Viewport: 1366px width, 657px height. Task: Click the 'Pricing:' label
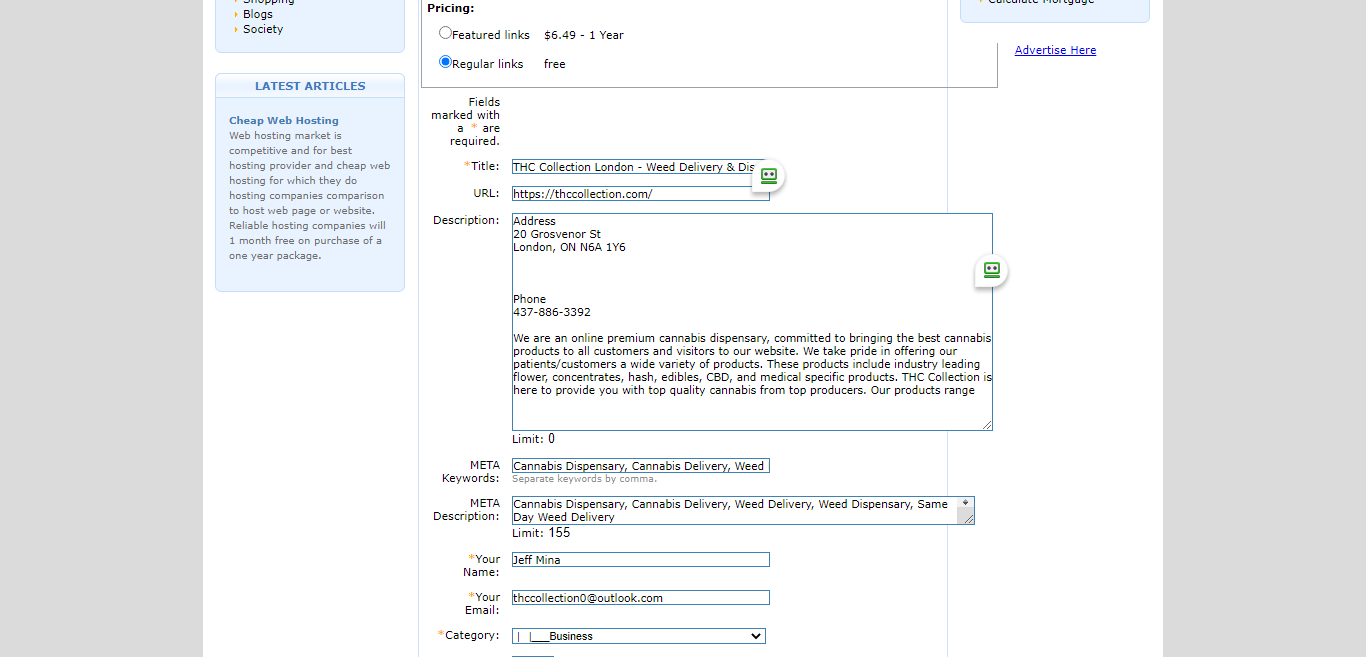pos(451,8)
